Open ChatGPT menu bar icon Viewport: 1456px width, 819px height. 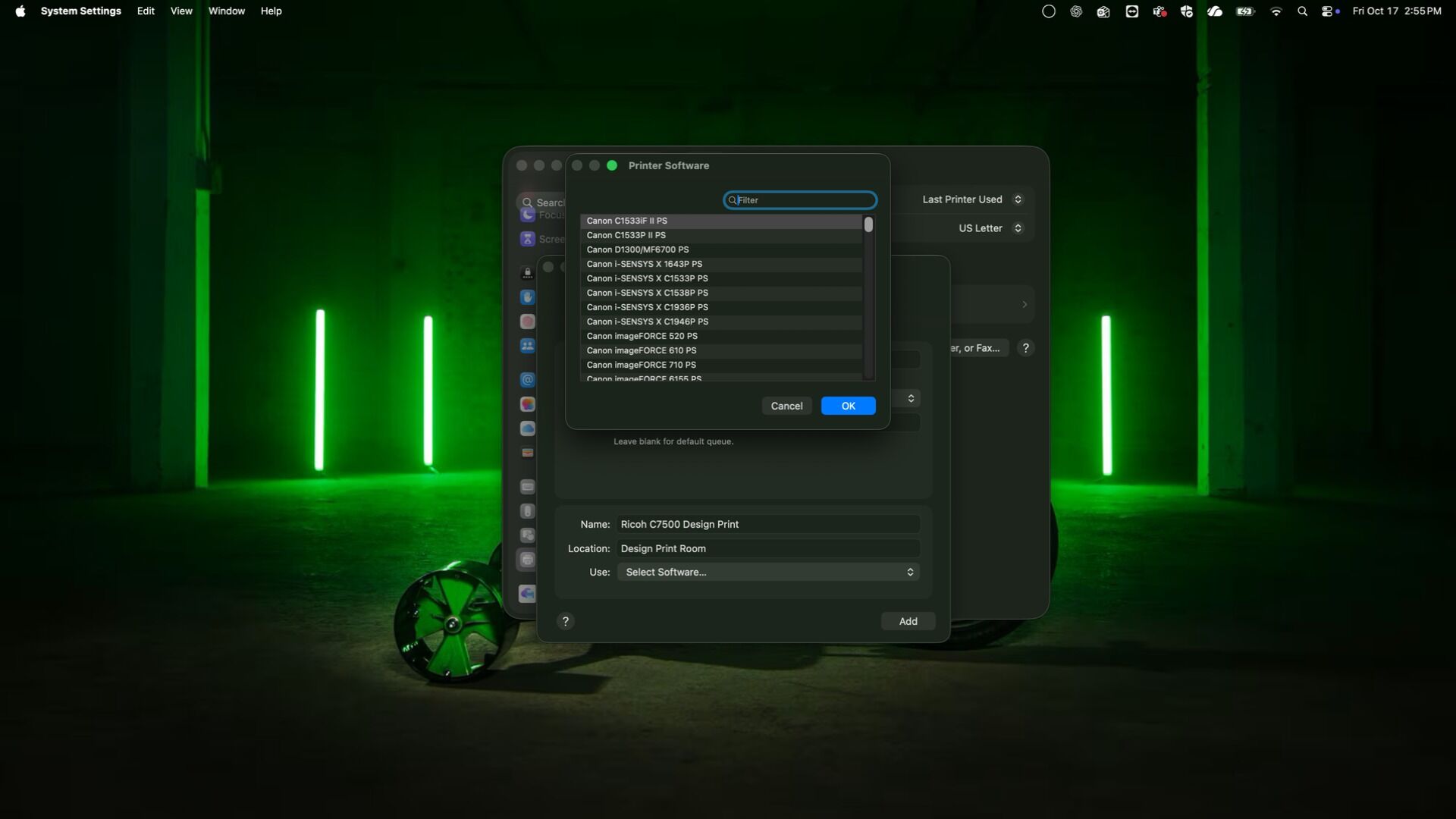pyautogui.click(x=1076, y=11)
